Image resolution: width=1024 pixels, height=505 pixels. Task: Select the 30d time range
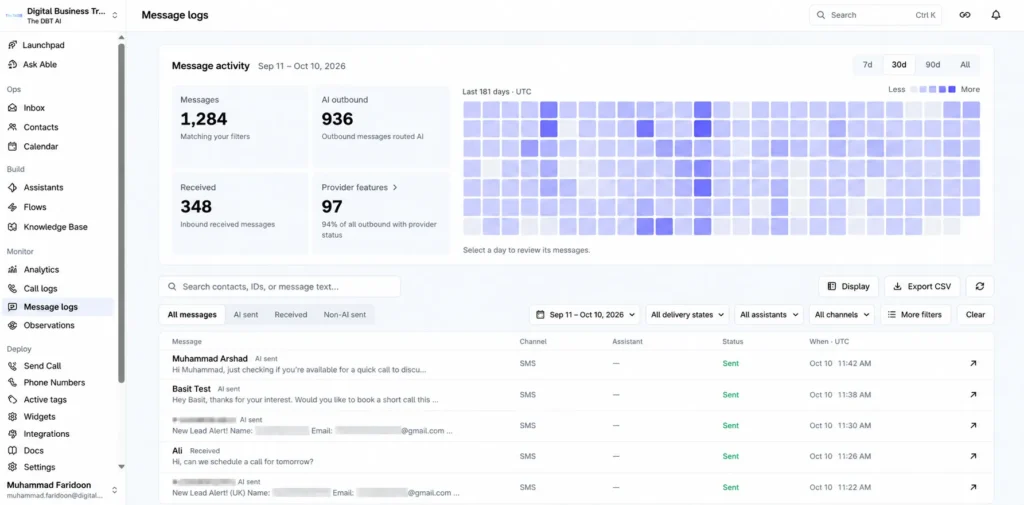(899, 65)
